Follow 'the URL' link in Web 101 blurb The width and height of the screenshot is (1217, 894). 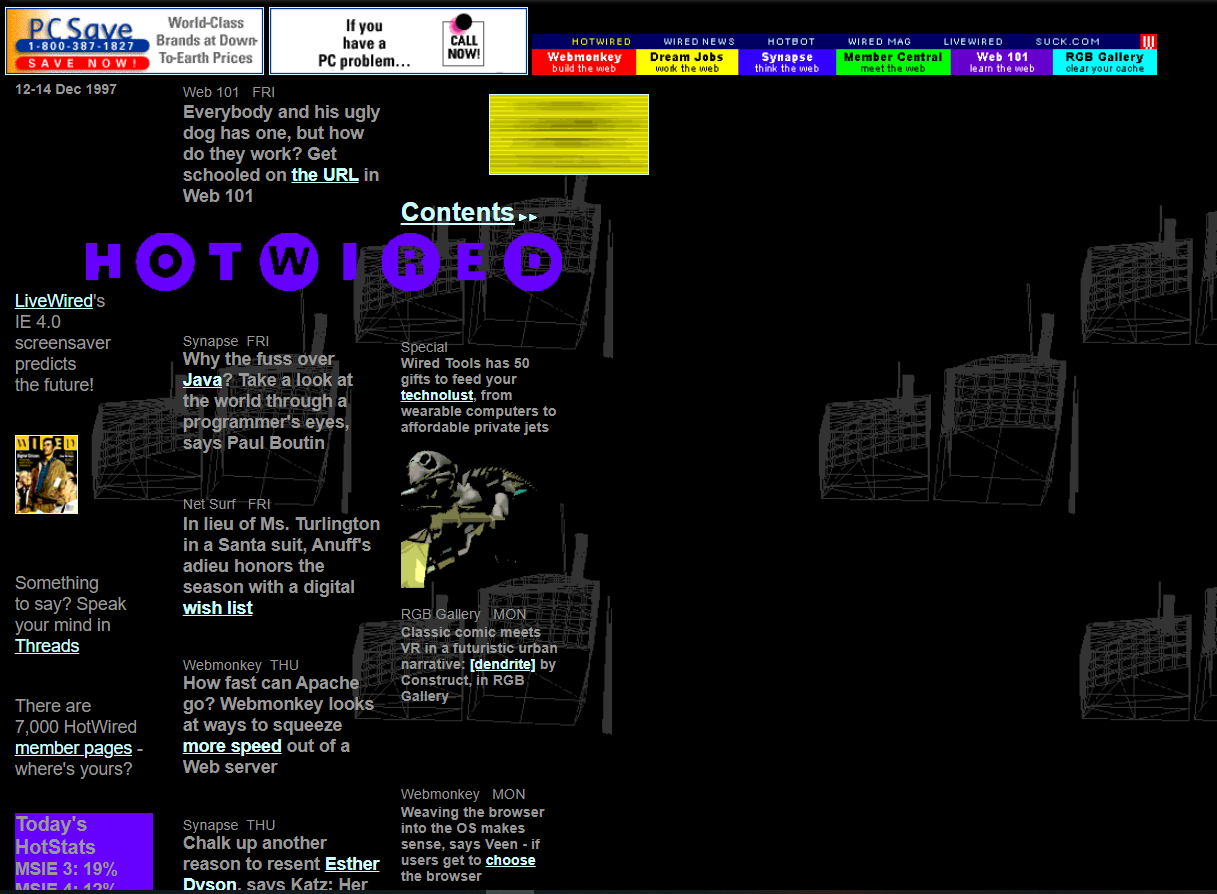pyautogui.click(x=325, y=175)
